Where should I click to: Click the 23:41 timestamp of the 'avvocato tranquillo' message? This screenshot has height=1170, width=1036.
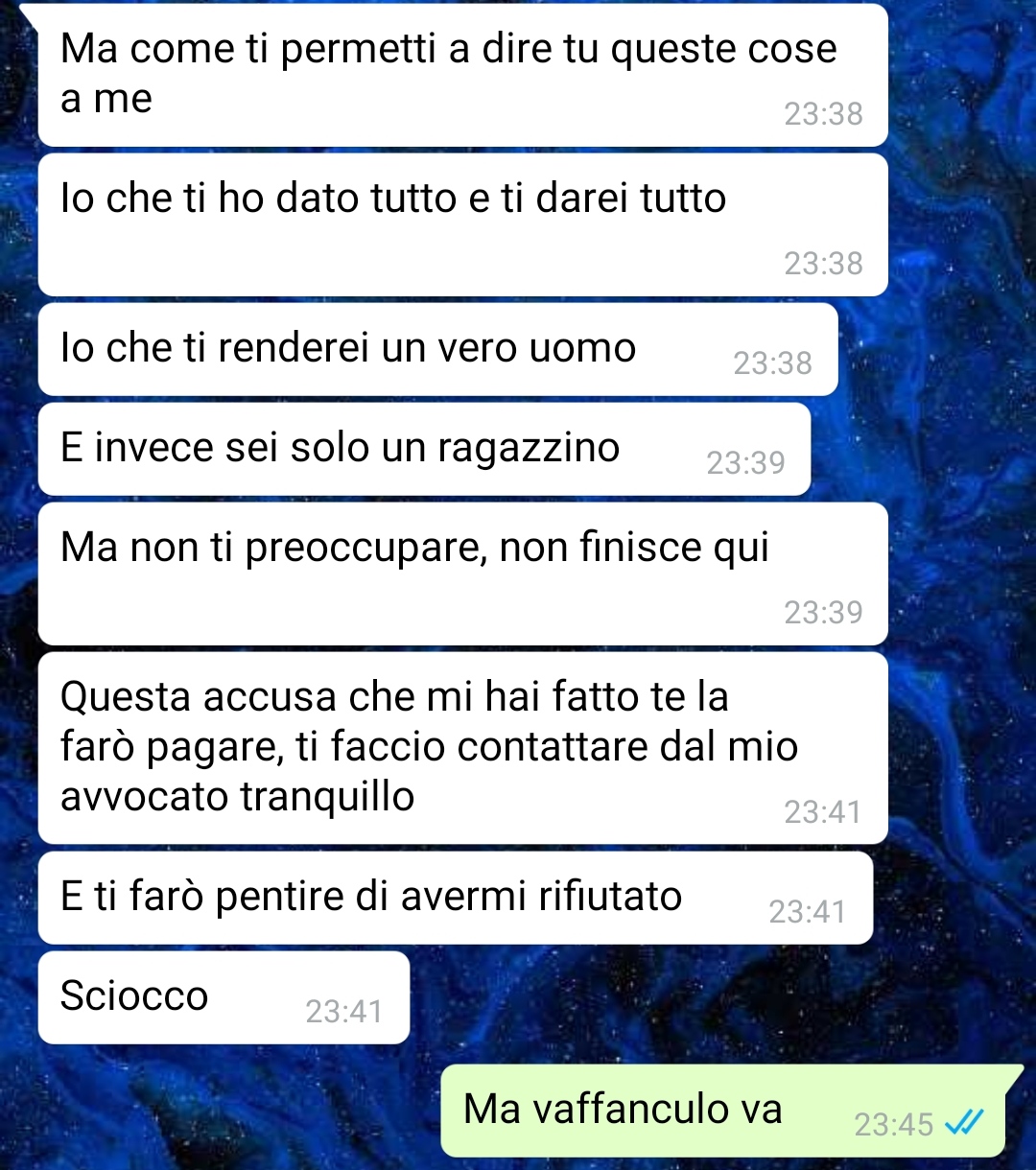click(823, 811)
